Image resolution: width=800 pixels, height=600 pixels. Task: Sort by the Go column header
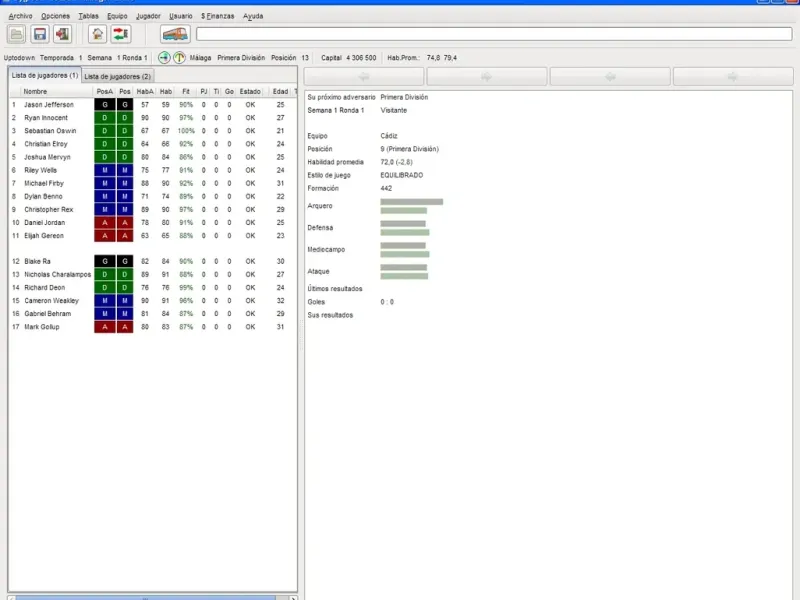click(x=229, y=92)
